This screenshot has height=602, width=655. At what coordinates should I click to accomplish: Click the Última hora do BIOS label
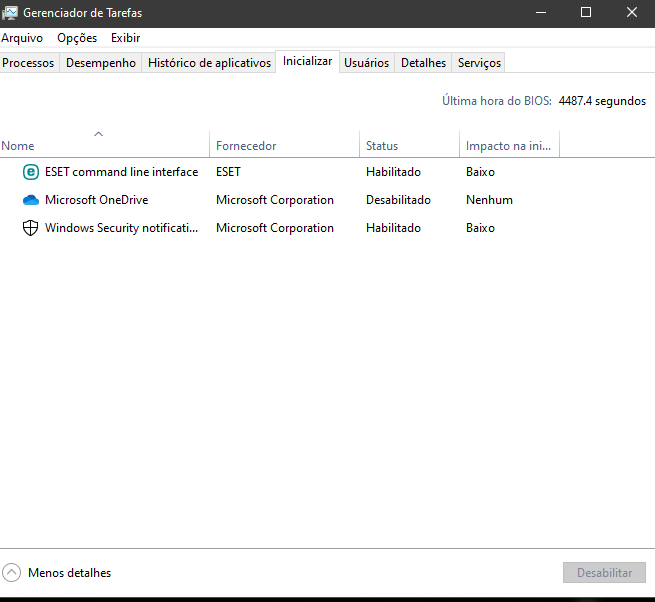[497, 101]
